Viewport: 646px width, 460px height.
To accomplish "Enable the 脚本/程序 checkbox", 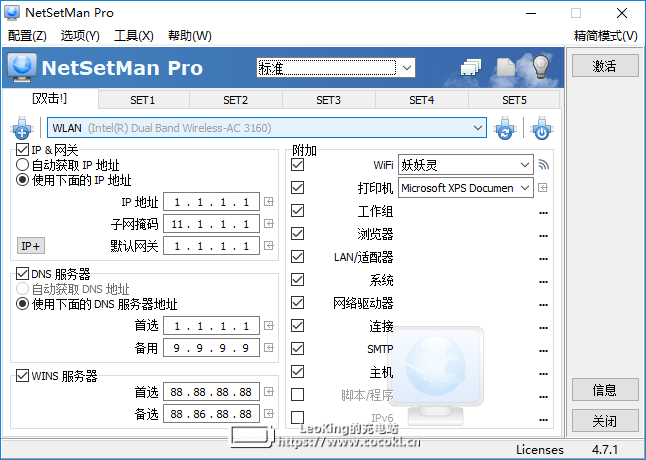I will pyautogui.click(x=297, y=395).
